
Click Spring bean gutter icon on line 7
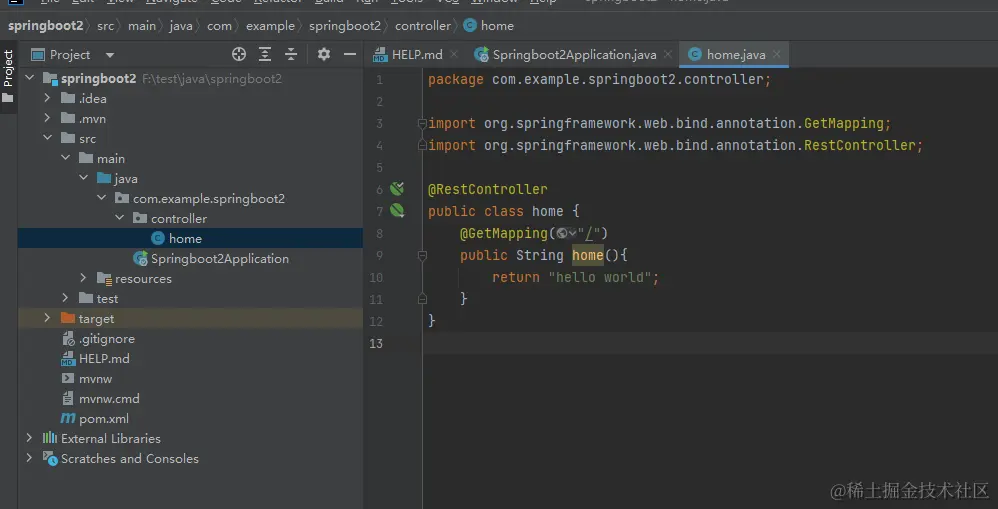point(397,210)
